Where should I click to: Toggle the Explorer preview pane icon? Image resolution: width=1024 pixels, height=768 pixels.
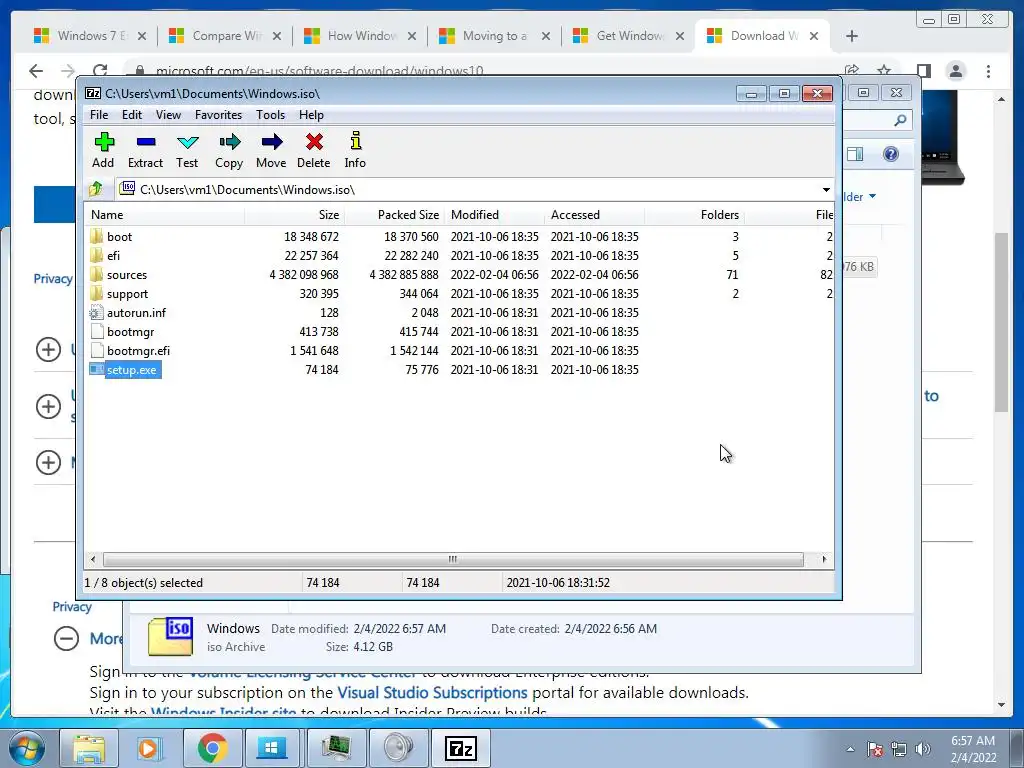[855, 154]
